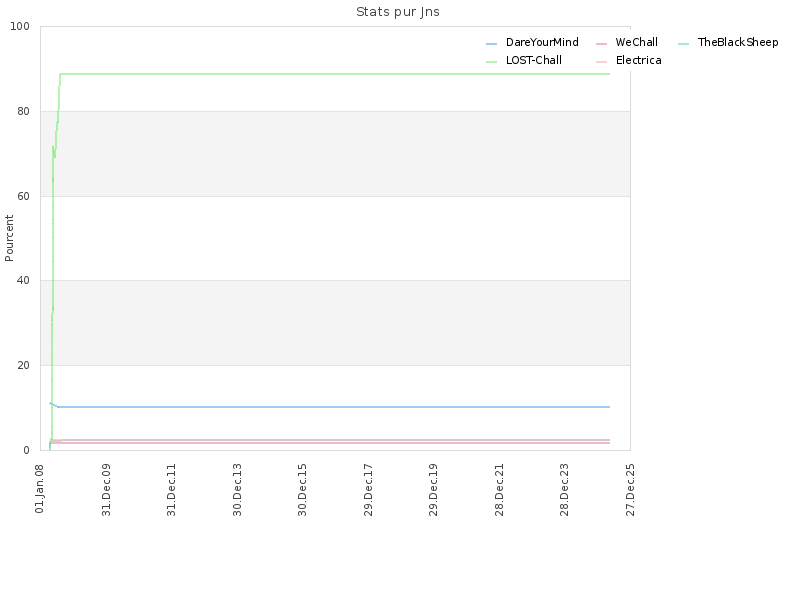Click the green LOST-Chall legend color marker
This screenshot has width=800, height=600.
coord(491,62)
